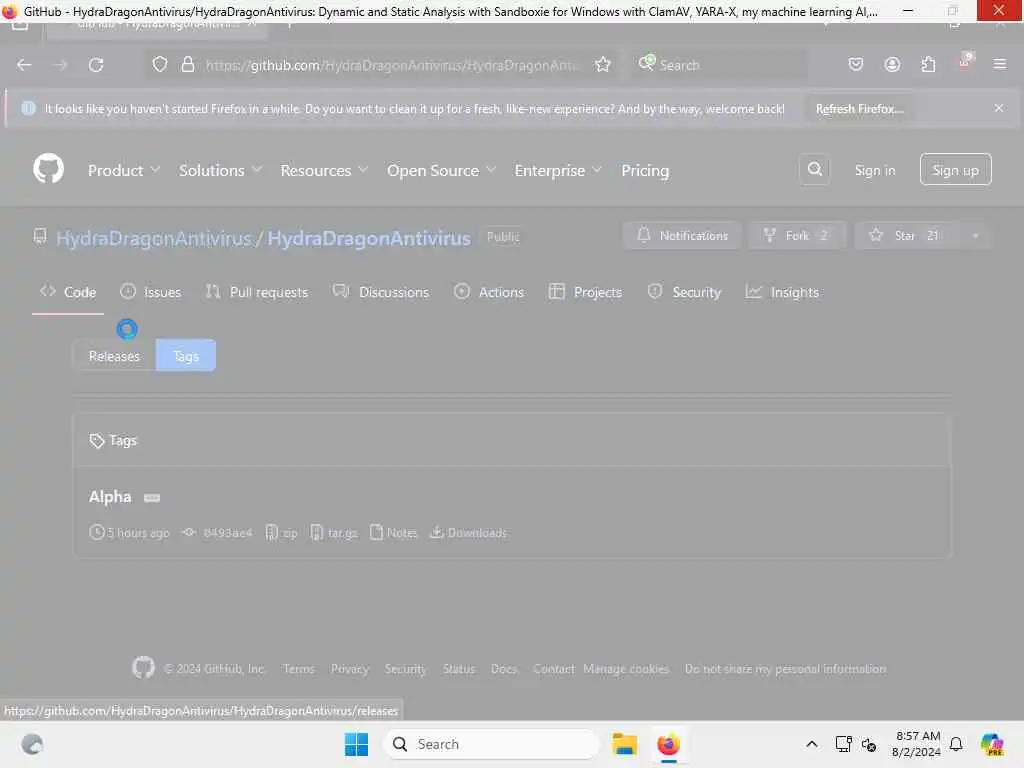Switch to Security tab
The height and width of the screenshot is (768, 1024).
pos(684,292)
